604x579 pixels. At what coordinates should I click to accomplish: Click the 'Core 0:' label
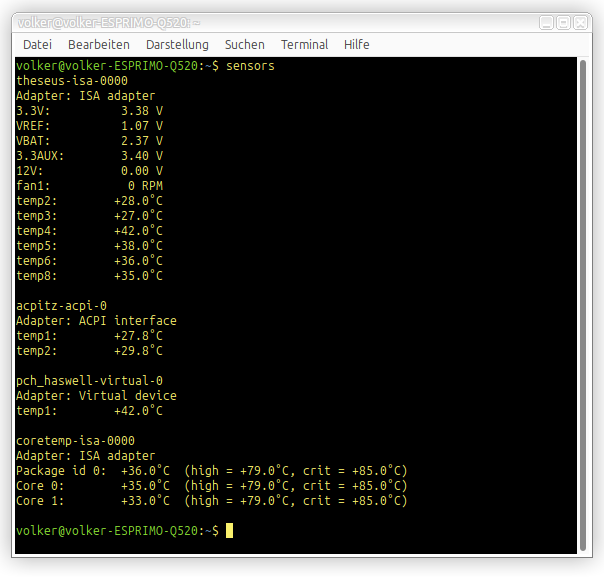(x=40, y=486)
